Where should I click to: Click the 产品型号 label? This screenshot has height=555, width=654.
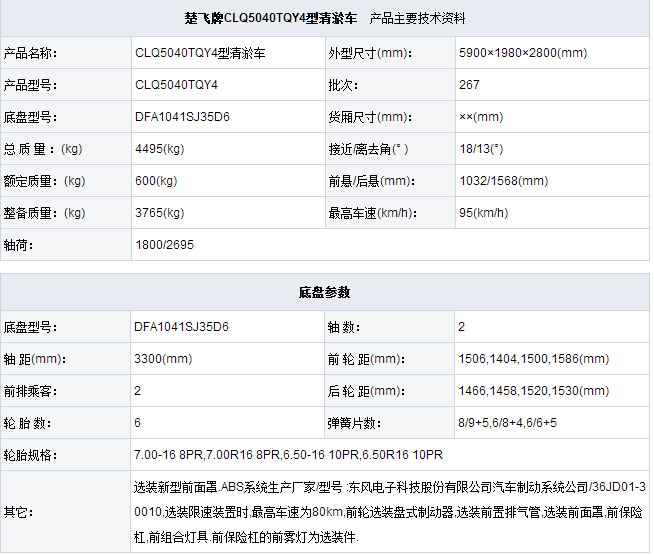[x=30, y=85]
